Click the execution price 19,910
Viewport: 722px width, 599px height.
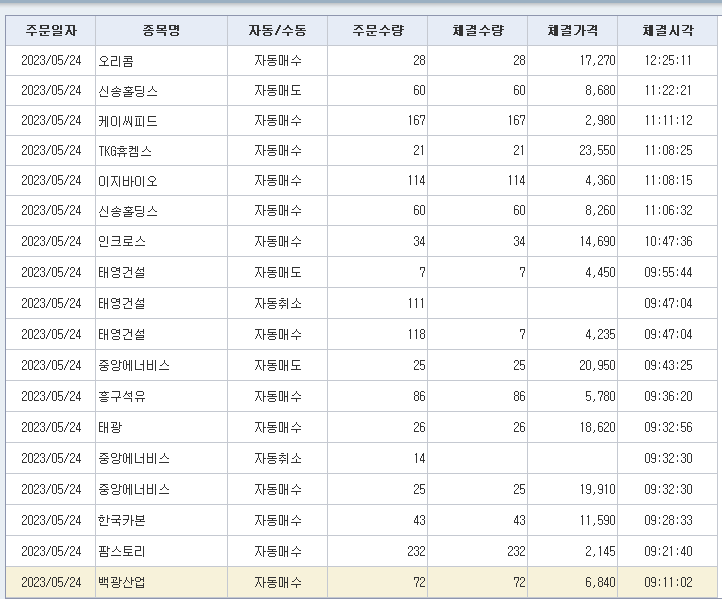[597, 489]
